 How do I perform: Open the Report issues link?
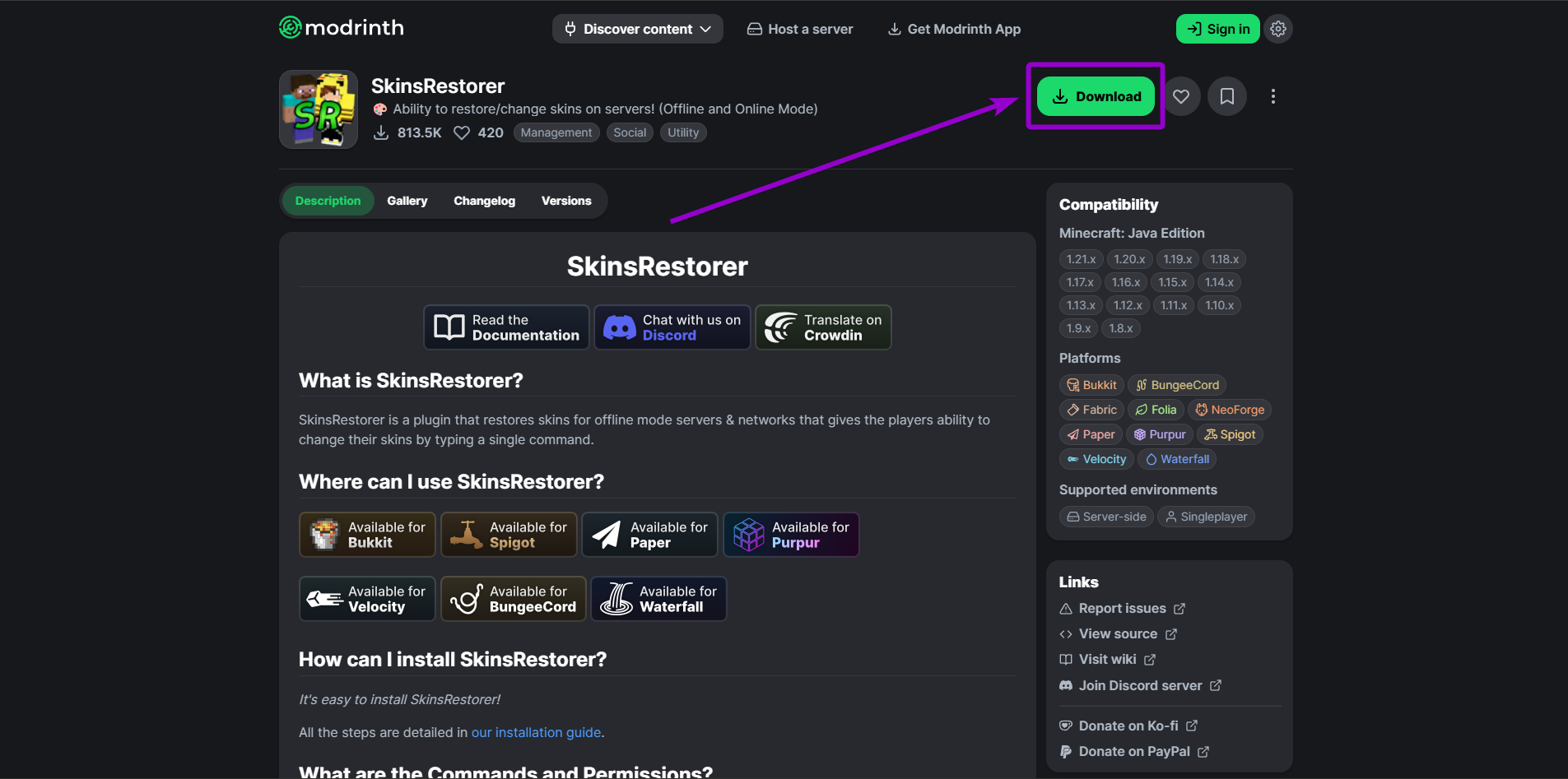click(x=1122, y=608)
